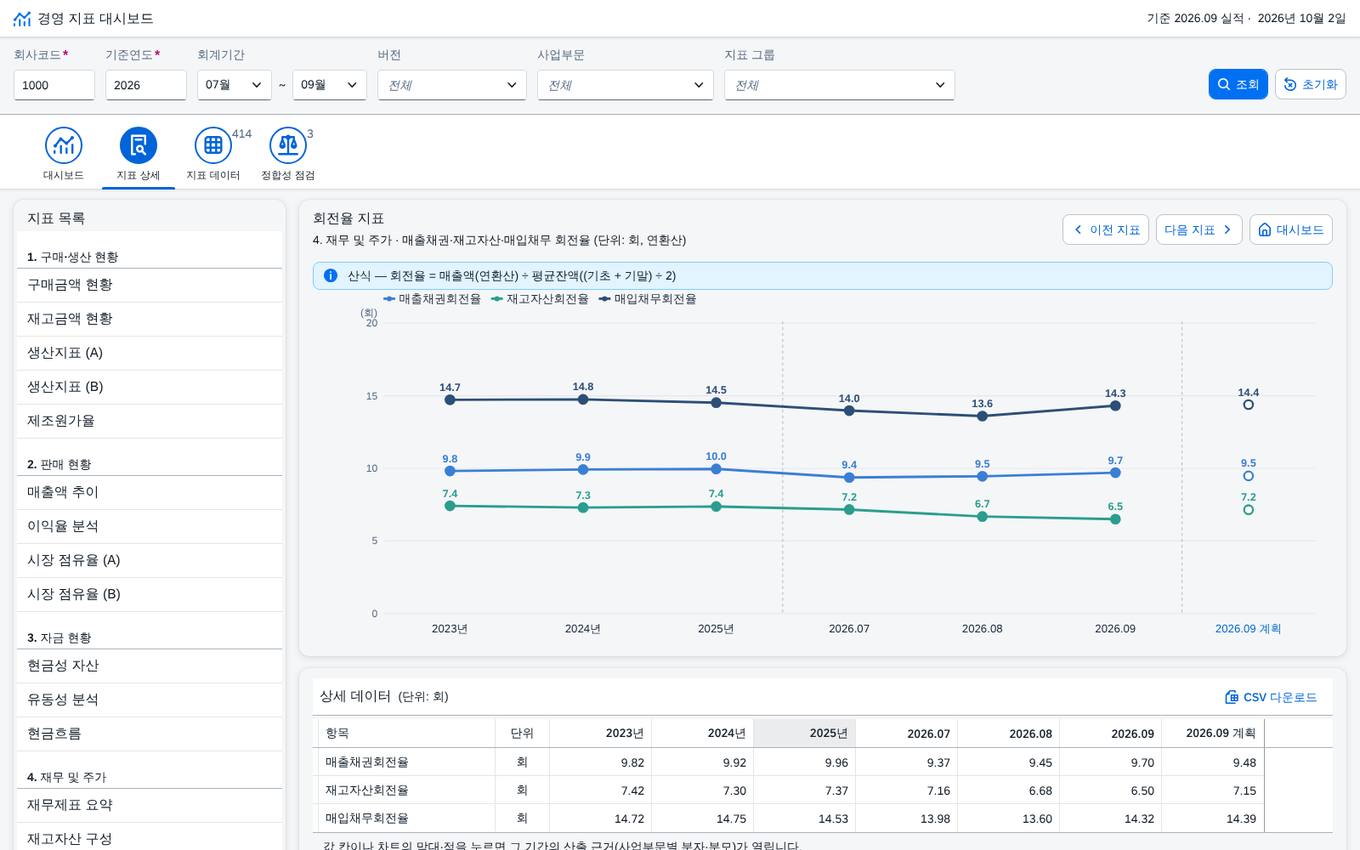Image resolution: width=1360 pixels, height=850 pixels.
Task: Click the 2026.08 재고자산회전율 point 6.7
Action: (x=982, y=517)
